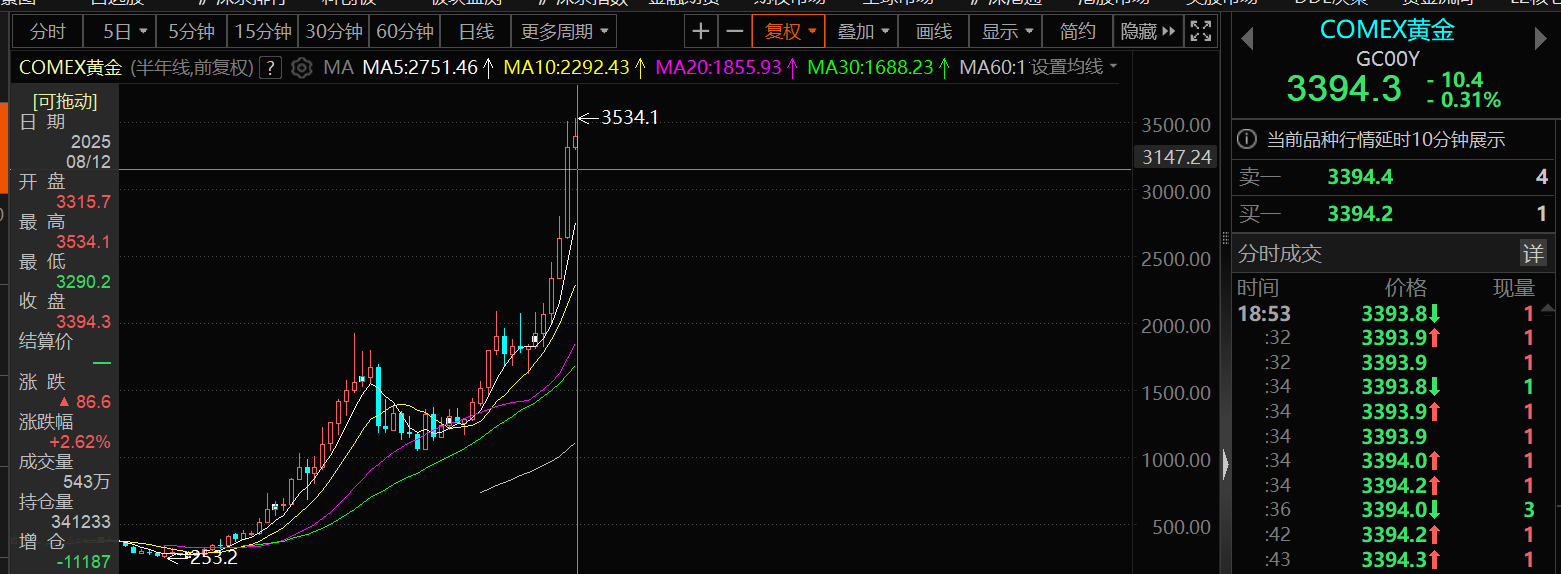The height and width of the screenshot is (574, 1561).
Task: Open the 复权 dropdown
Action: (789, 32)
